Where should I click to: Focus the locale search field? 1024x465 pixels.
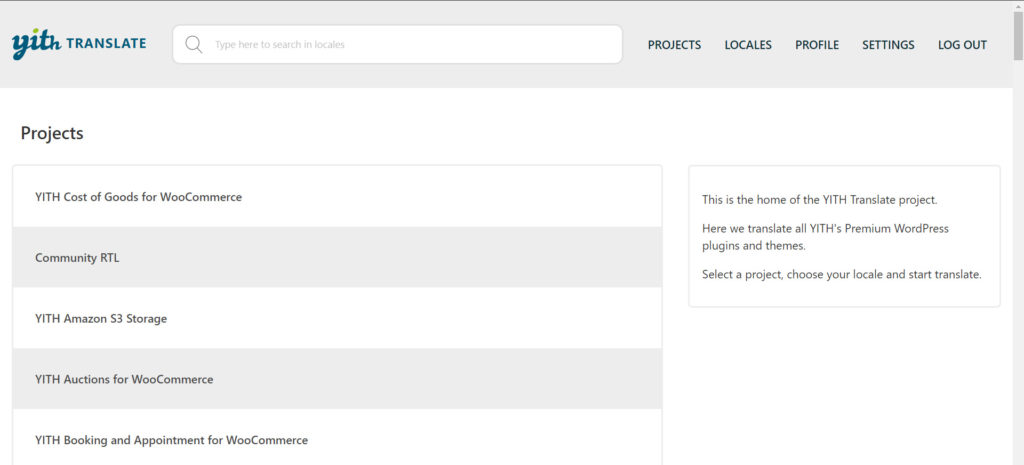pyautogui.click(x=397, y=44)
